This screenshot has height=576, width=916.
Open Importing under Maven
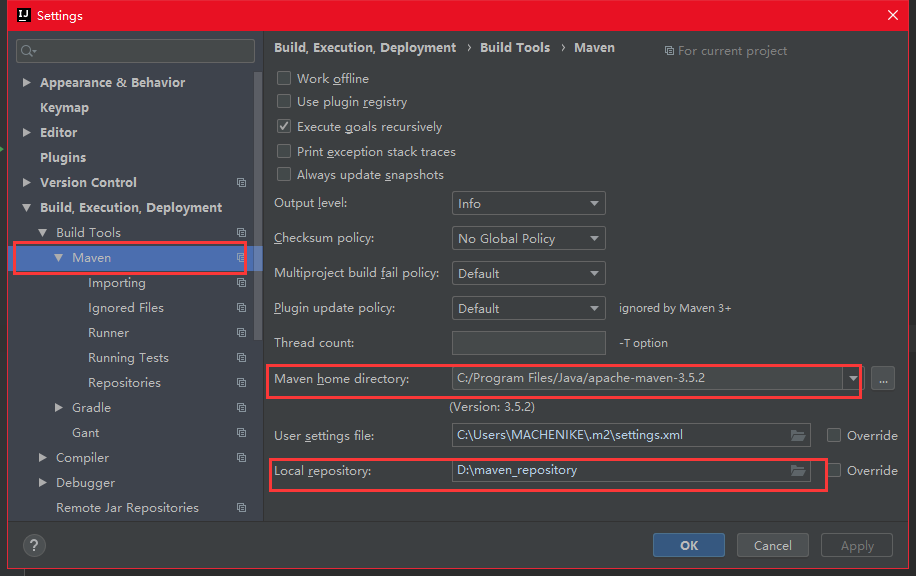pos(117,283)
